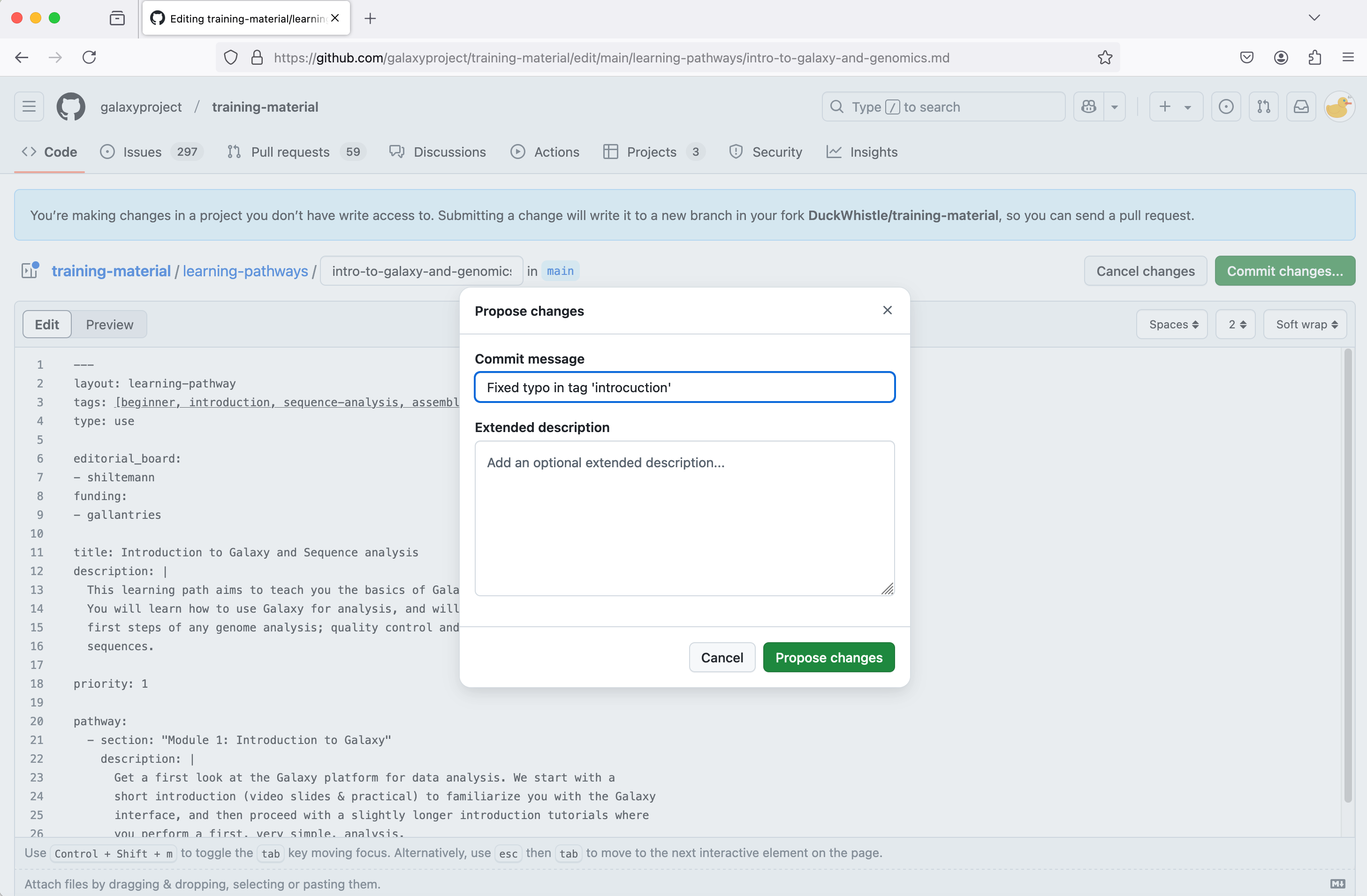Open the browser extensions icon
The image size is (1367, 896).
1315,57
